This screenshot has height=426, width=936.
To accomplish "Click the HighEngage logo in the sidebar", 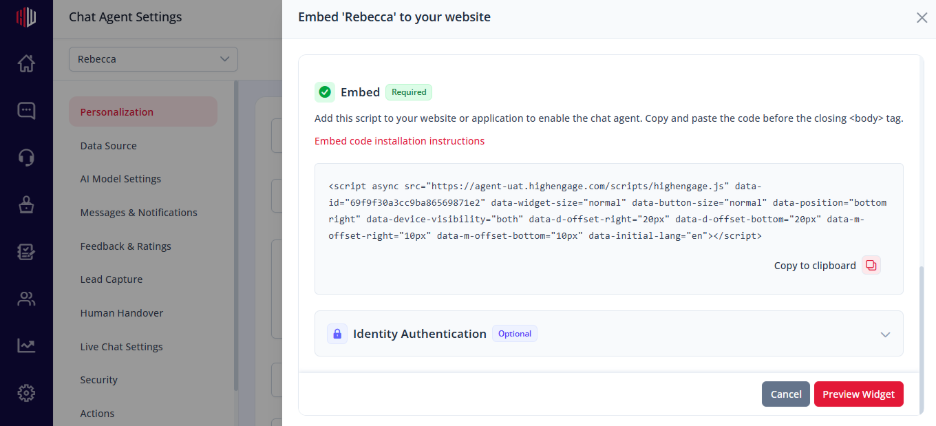I will 26,17.
